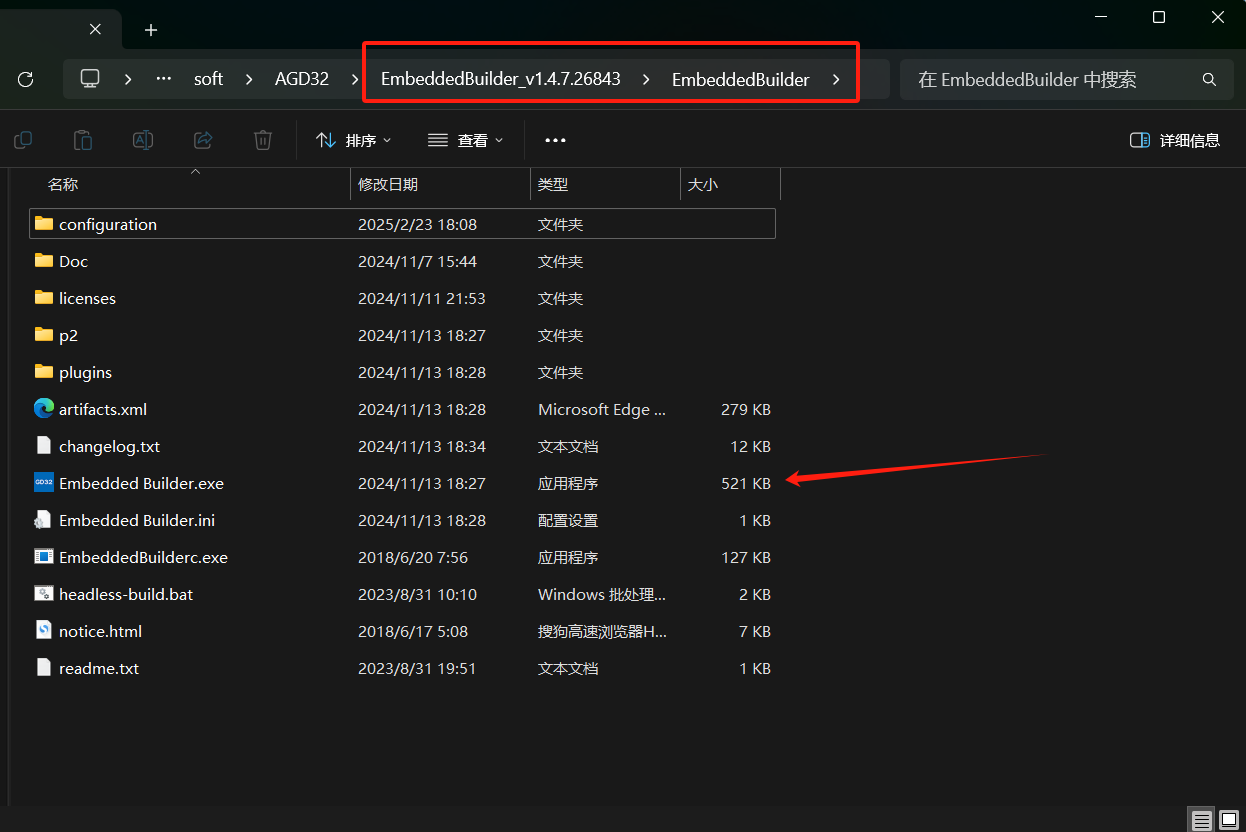Click the refresh icon in the address bar

coord(26,79)
